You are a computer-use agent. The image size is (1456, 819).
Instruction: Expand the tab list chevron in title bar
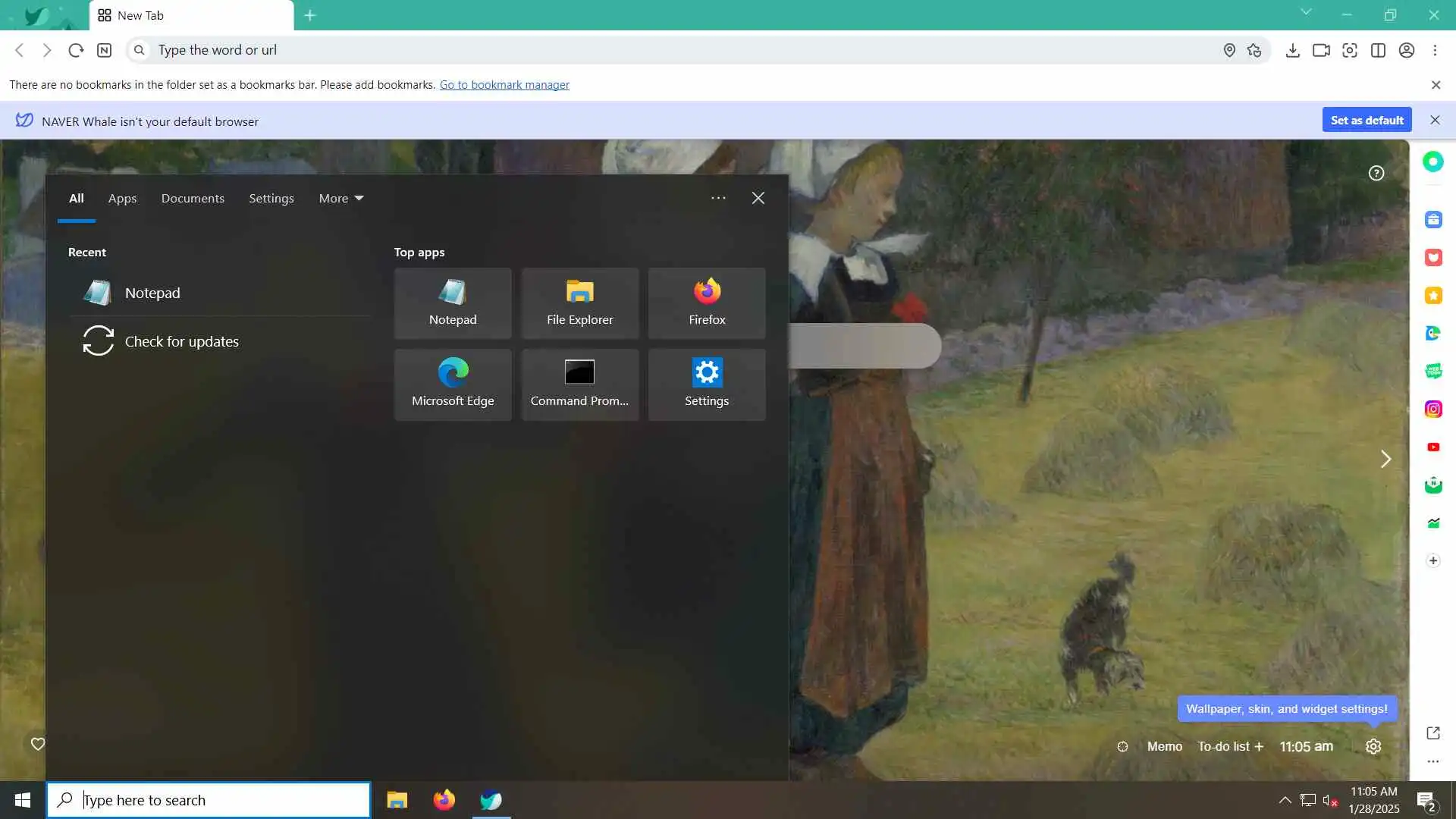pos(1306,12)
